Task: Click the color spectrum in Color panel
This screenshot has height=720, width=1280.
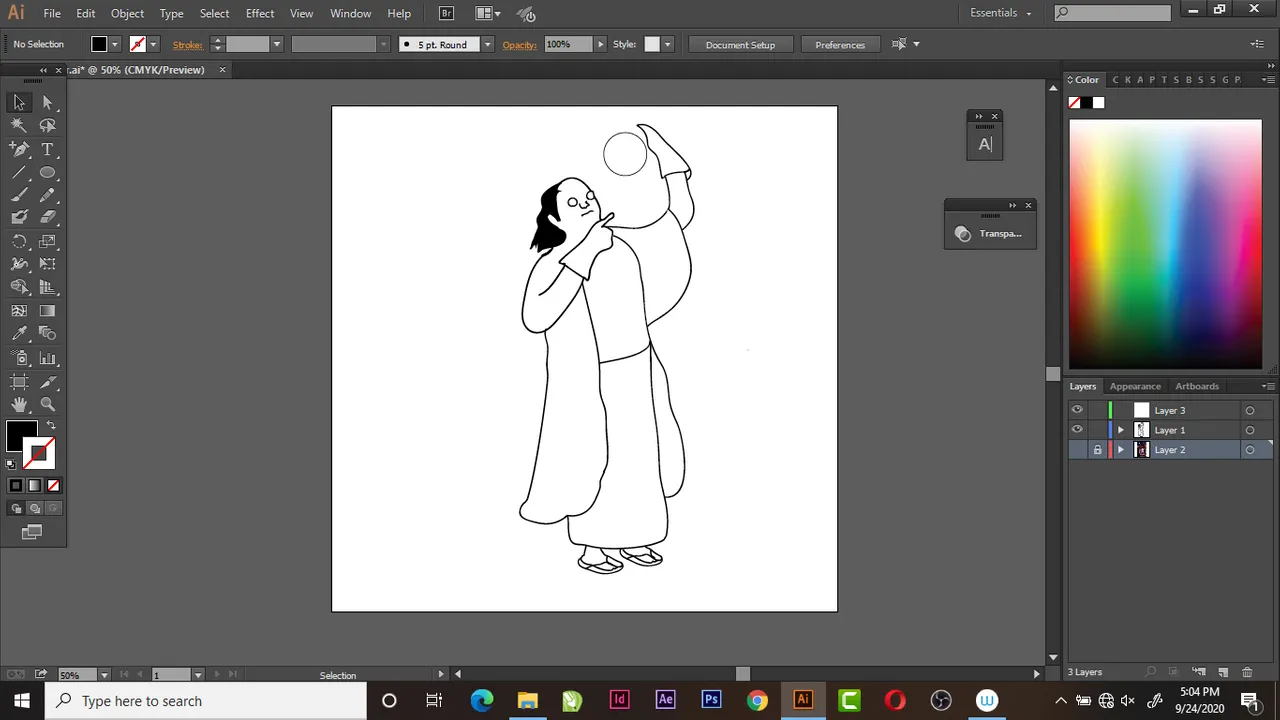Action: coord(1165,245)
